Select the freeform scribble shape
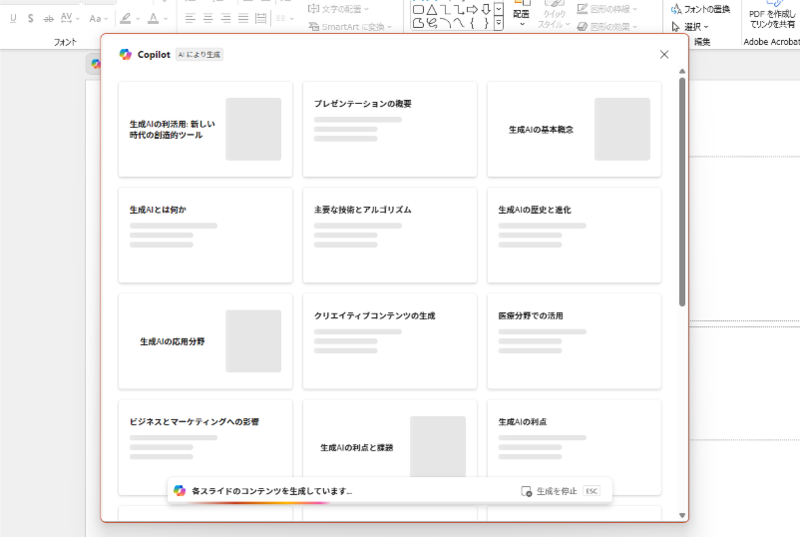 coord(432,23)
